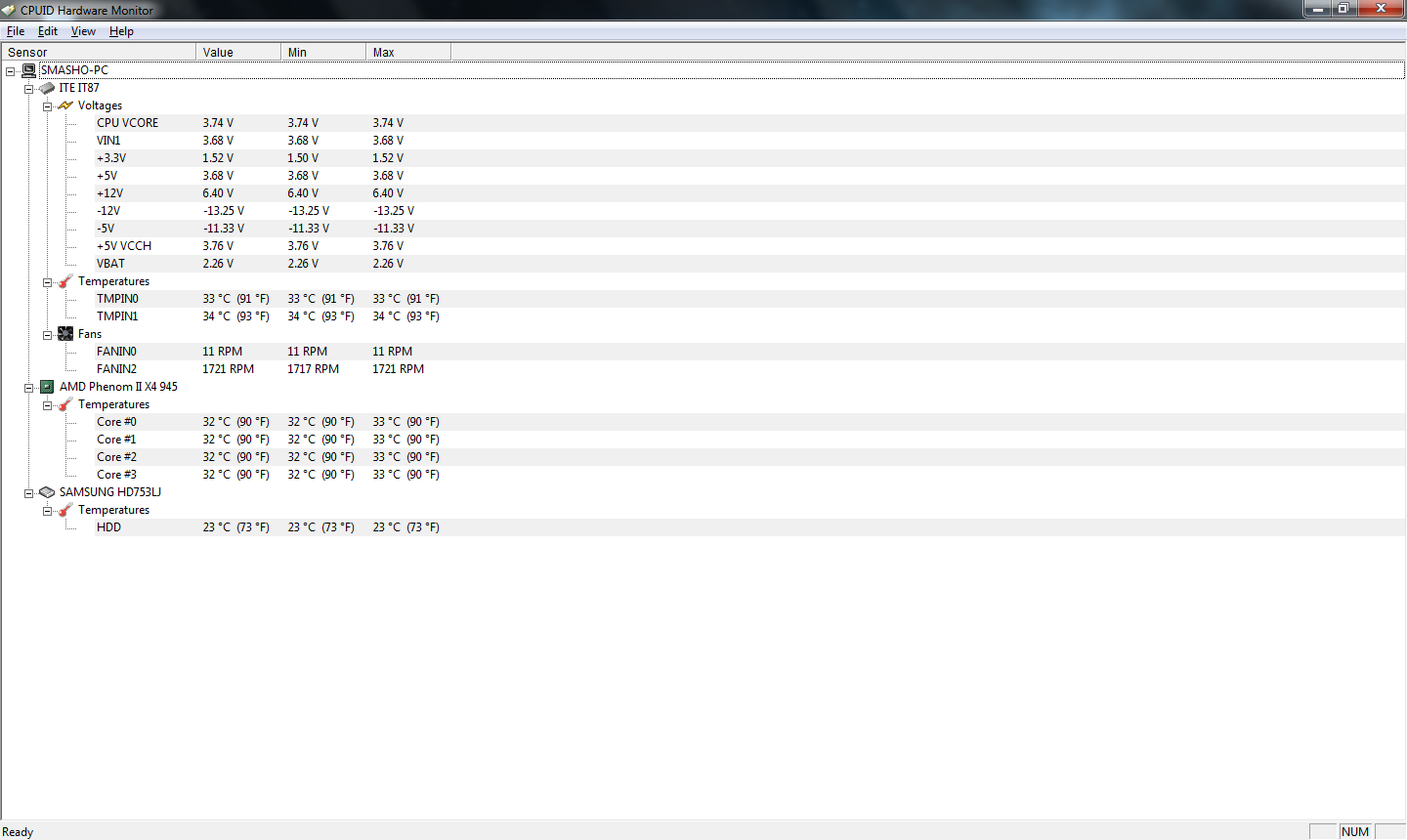The height and width of the screenshot is (840, 1407).
Task: Select the Core #3 row
Action: [x=749, y=475]
